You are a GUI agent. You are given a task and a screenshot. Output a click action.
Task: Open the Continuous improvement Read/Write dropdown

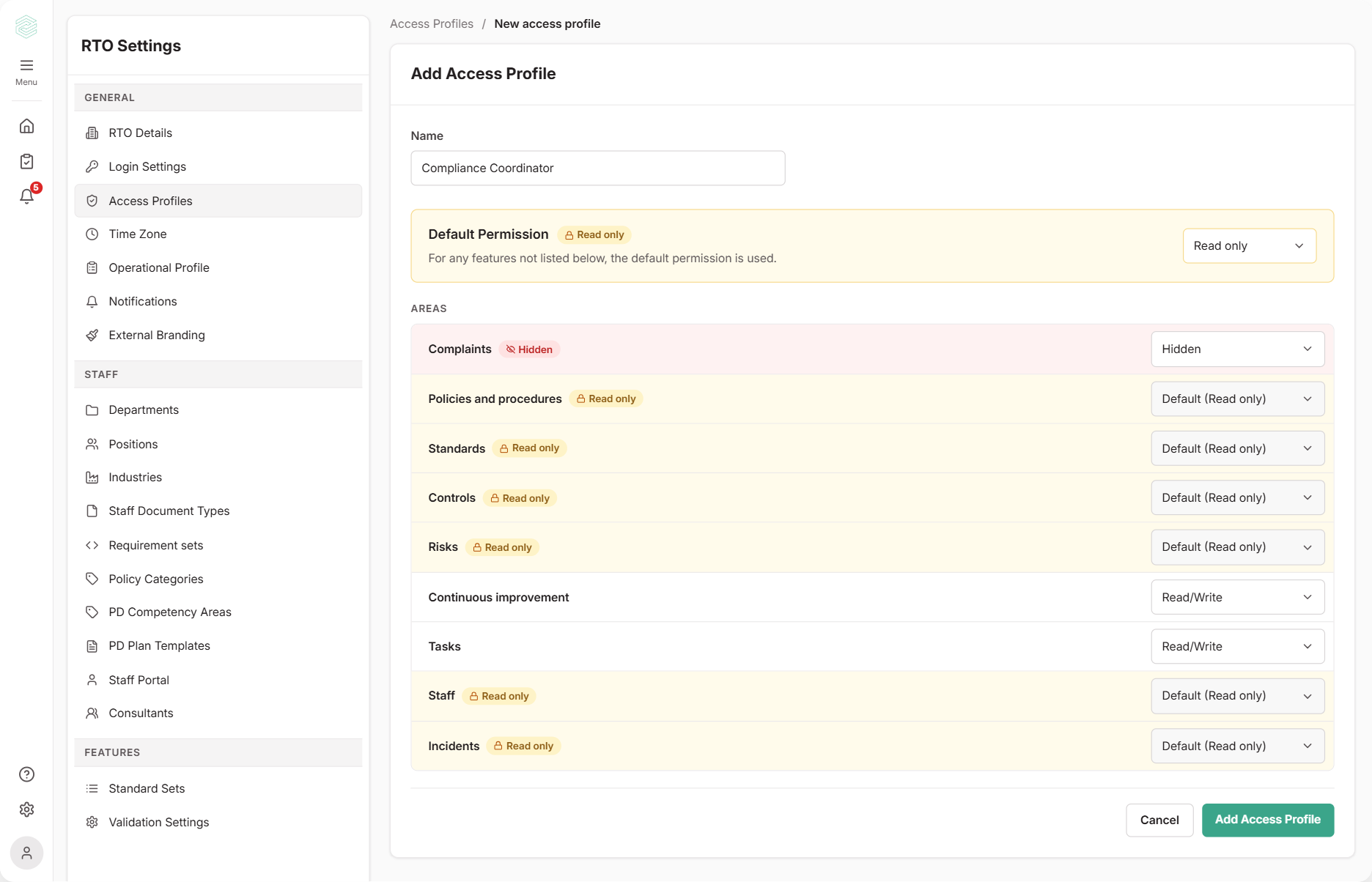(1237, 597)
